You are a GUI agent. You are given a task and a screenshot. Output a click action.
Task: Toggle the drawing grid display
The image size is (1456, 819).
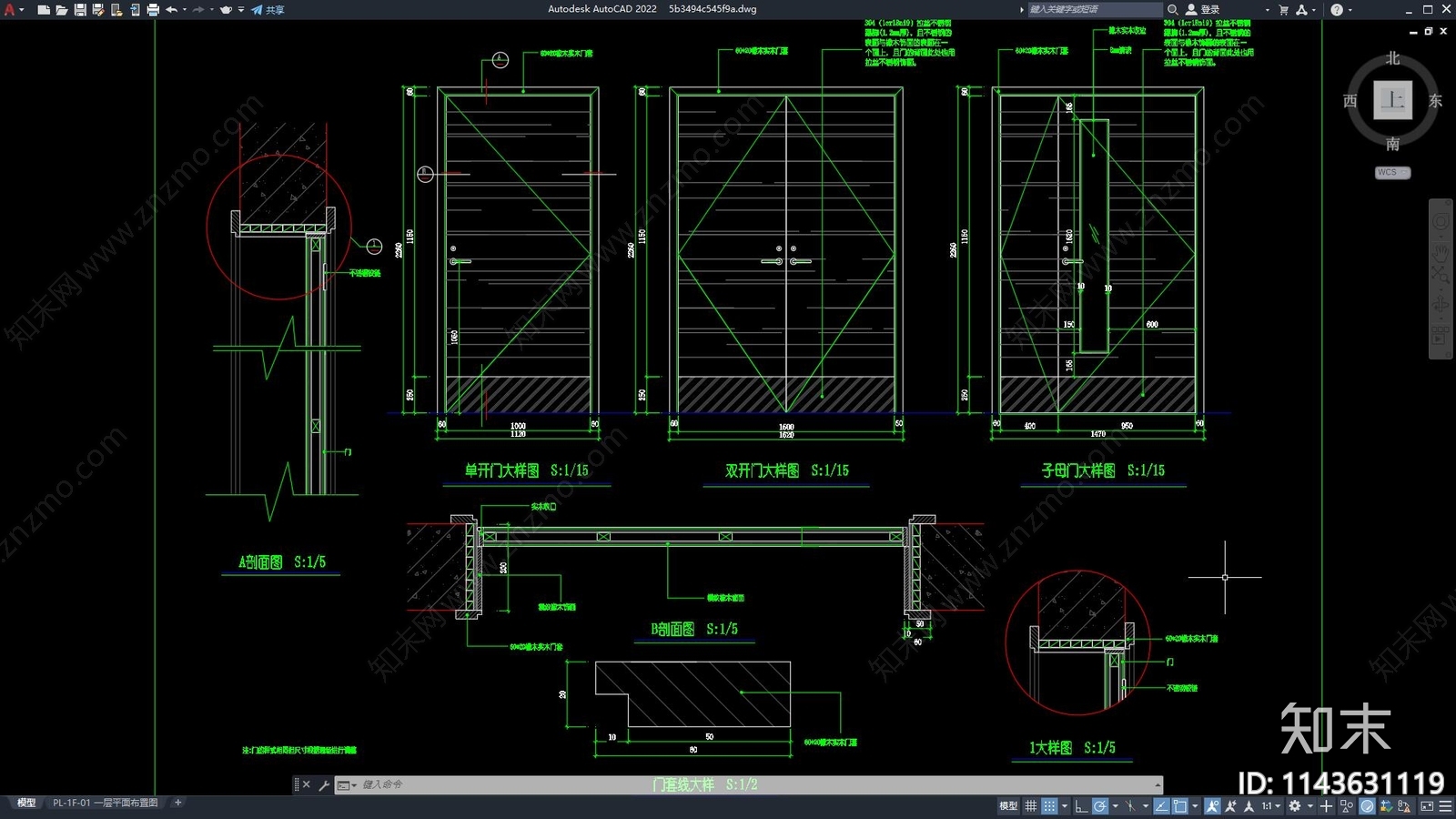pos(1030,805)
